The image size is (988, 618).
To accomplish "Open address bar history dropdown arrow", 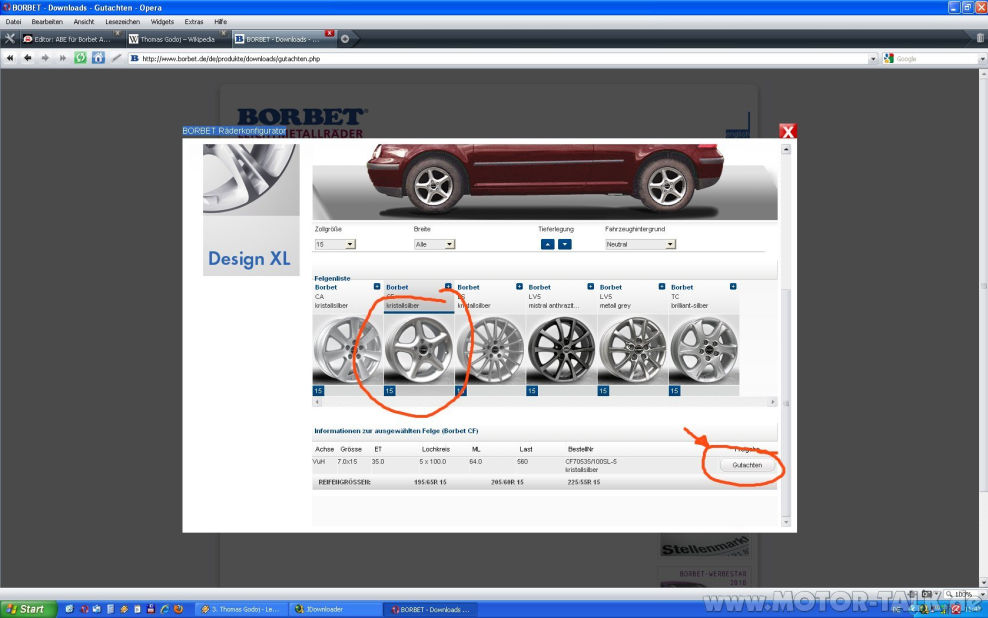I will 873,59.
